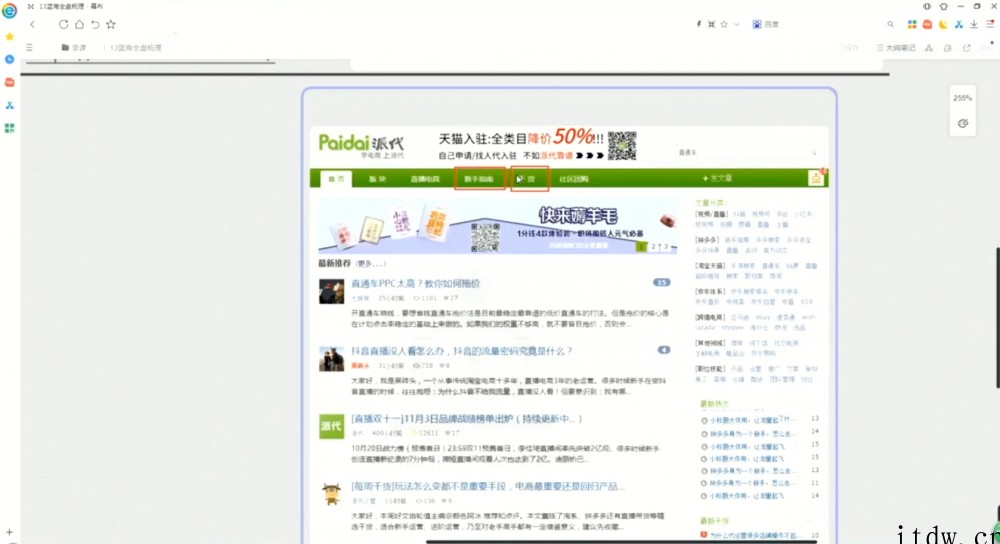Click comment count badge 15
This screenshot has width=1000, height=544.
[x=661, y=282]
